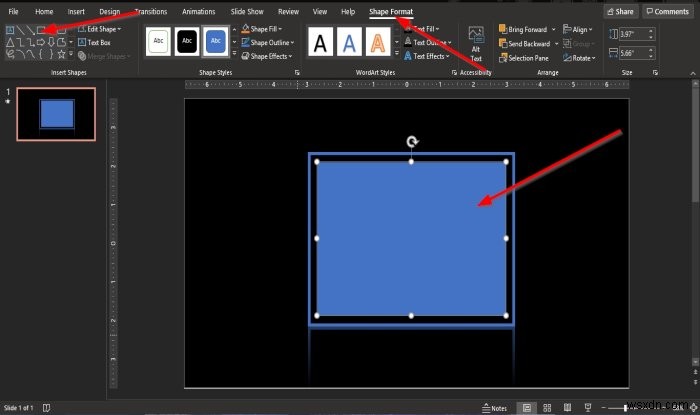Click the Bring Forward icon

[503, 29]
